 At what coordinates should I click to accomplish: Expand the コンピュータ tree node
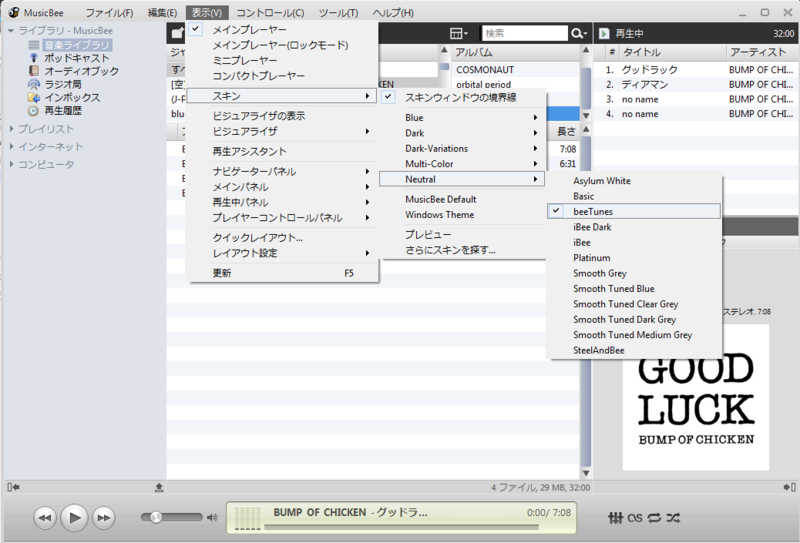[11, 164]
